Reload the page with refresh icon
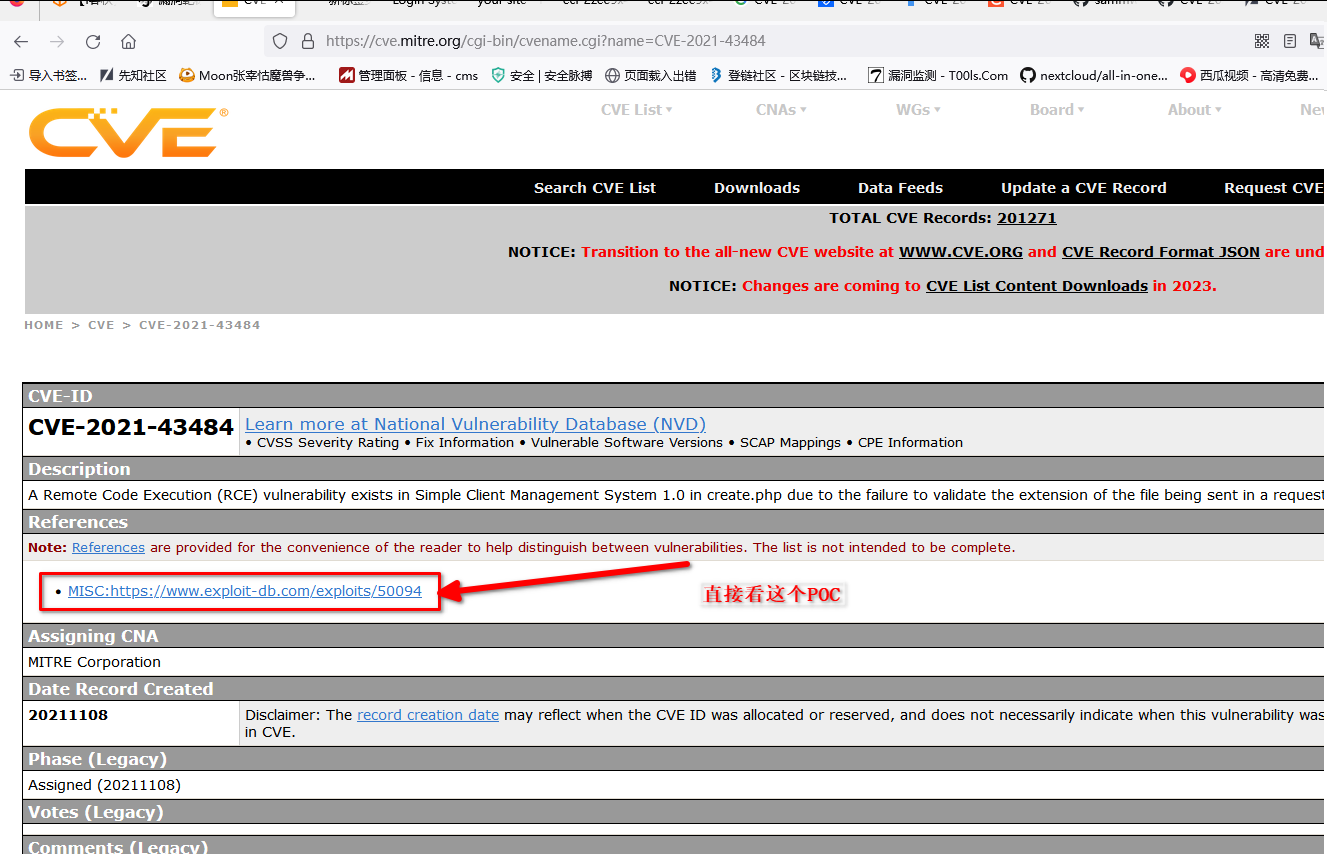Image resolution: width=1327 pixels, height=854 pixels. coord(93,42)
